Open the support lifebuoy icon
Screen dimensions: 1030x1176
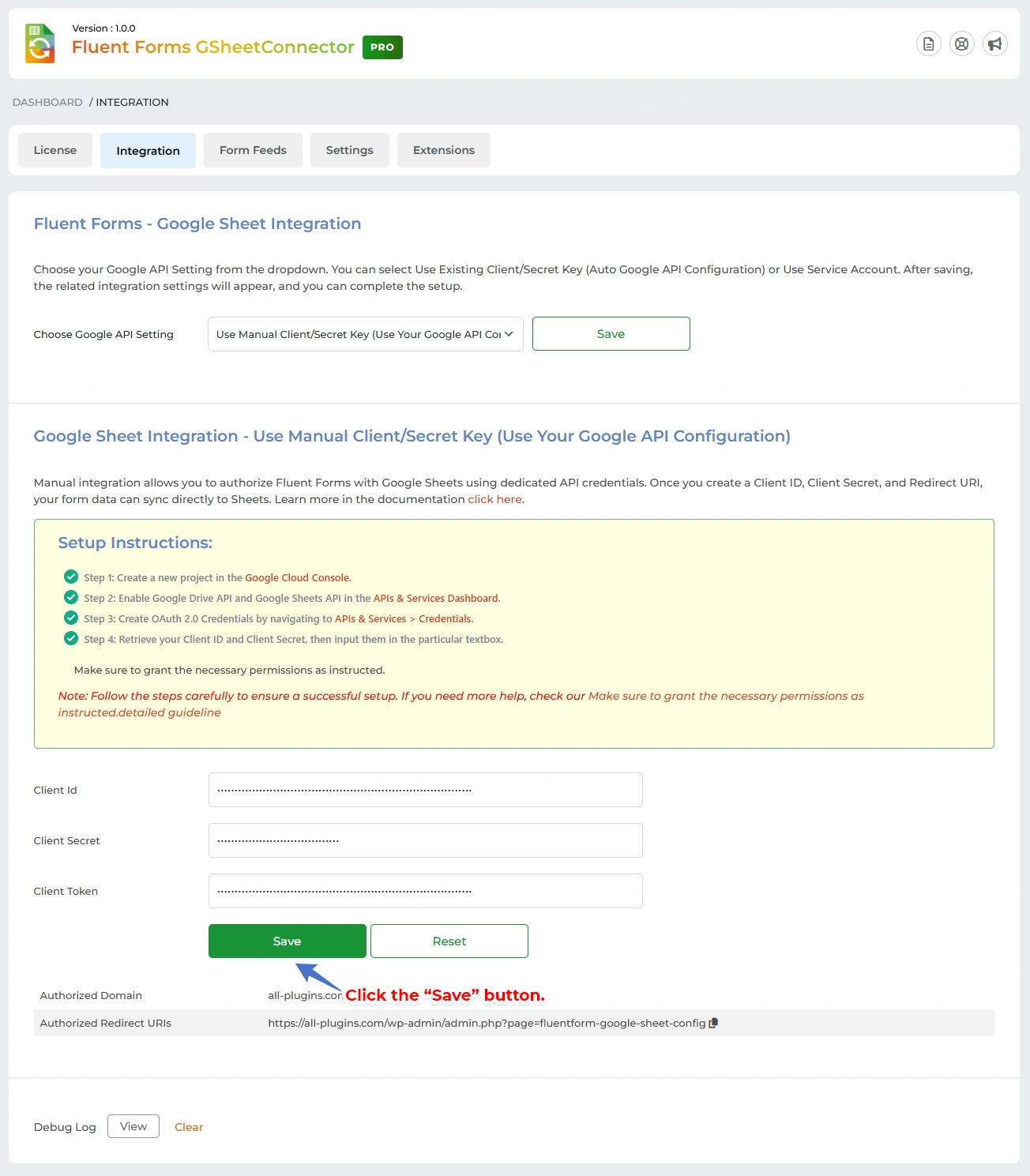(x=962, y=44)
